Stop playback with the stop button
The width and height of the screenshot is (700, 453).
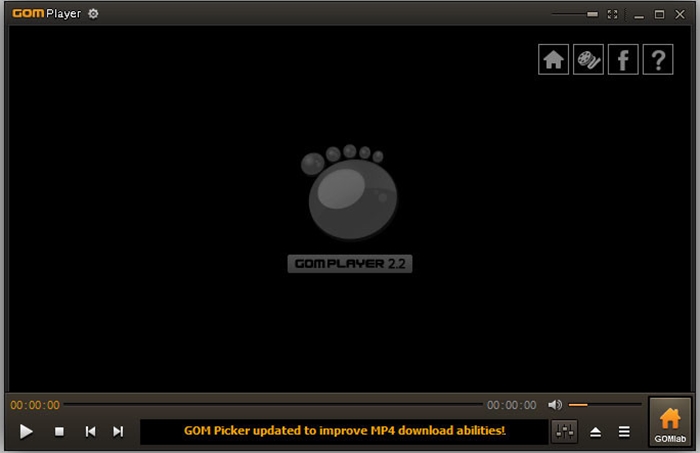coord(59,432)
